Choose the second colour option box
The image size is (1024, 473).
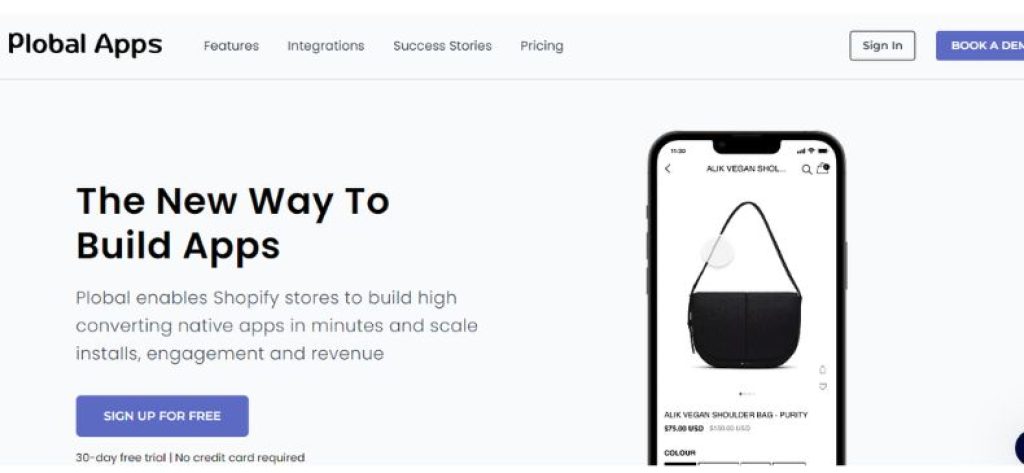(x=718, y=464)
